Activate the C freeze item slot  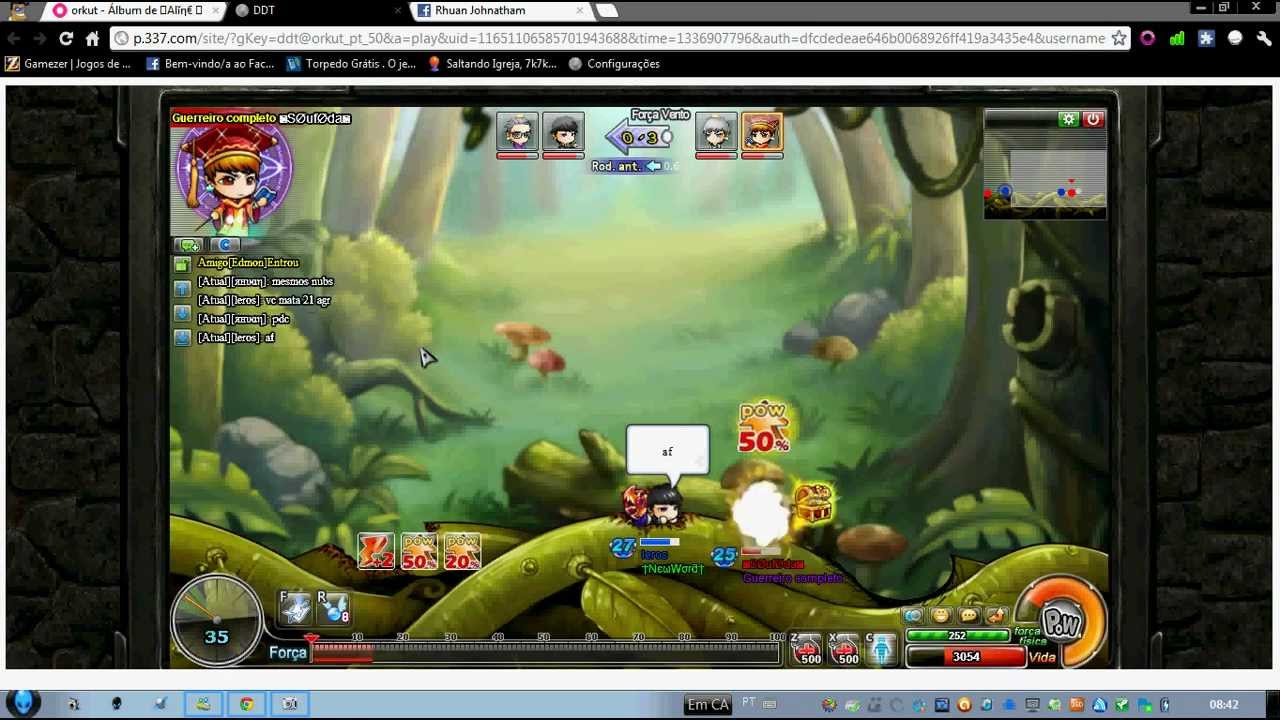(881, 649)
